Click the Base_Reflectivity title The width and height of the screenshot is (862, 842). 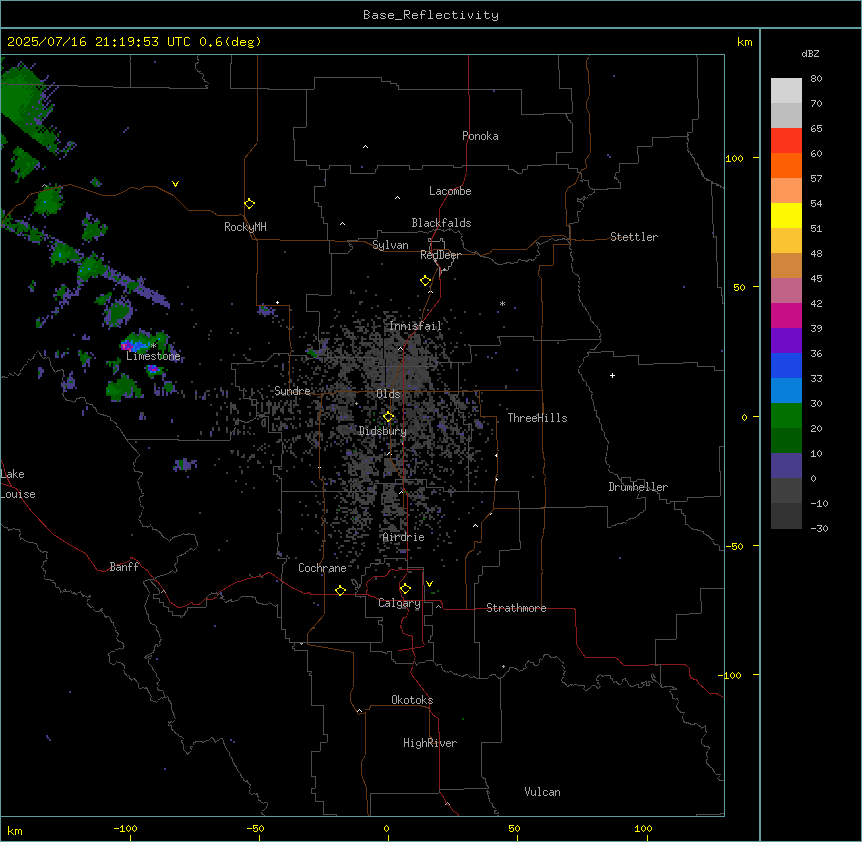pyautogui.click(x=431, y=15)
